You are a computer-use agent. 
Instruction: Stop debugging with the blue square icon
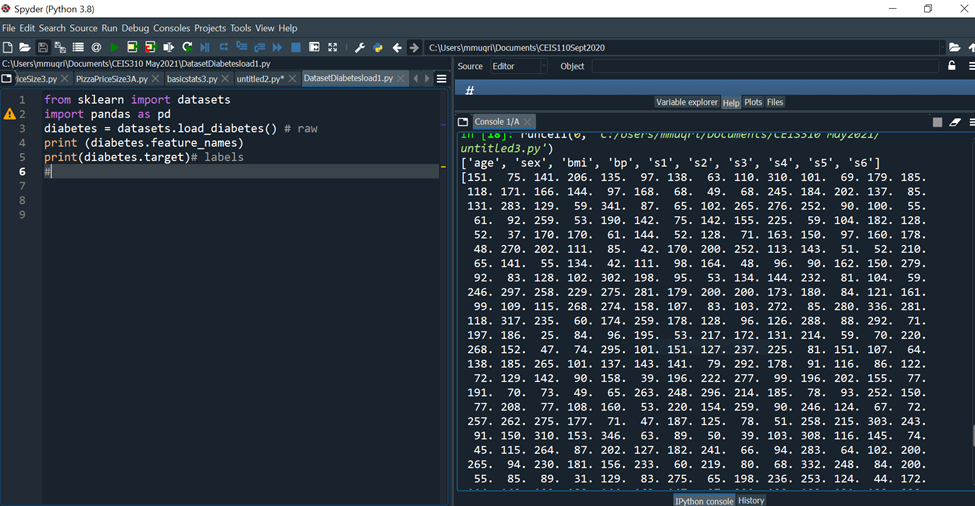[296, 47]
